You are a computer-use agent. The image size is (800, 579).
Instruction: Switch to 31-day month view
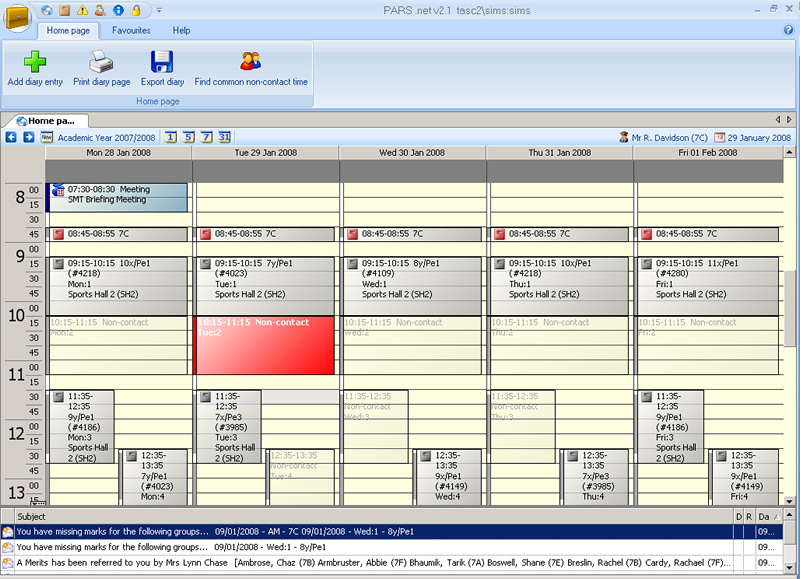224,137
